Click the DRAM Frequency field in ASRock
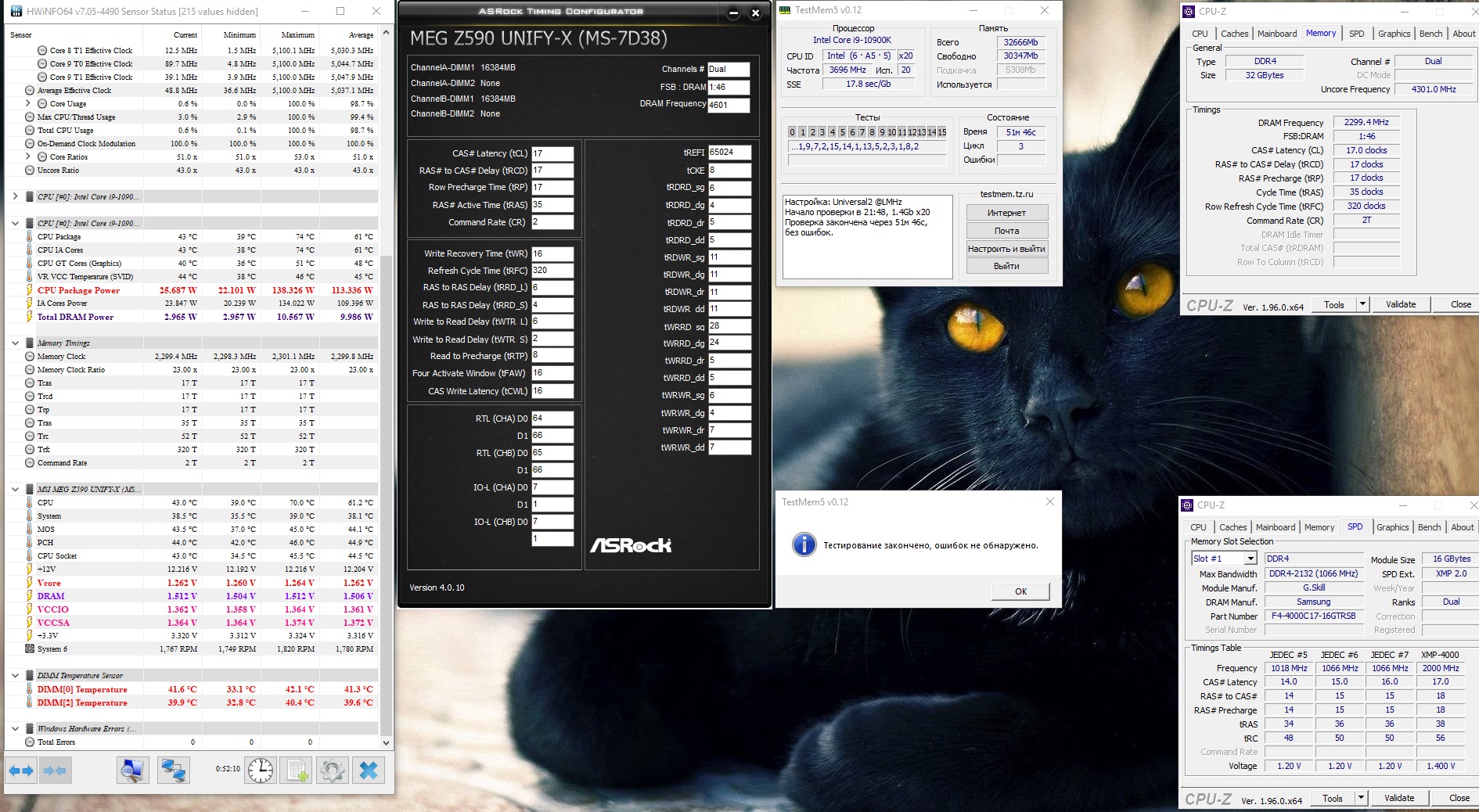 tap(729, 105)
